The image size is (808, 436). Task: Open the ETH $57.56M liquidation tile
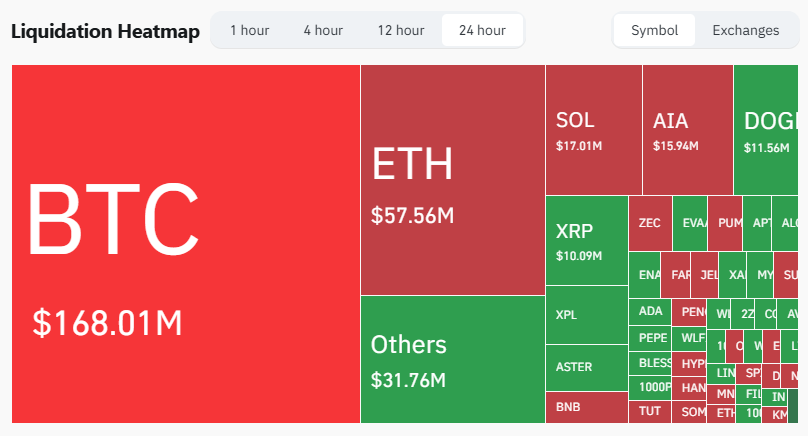(x=452, y=180)
